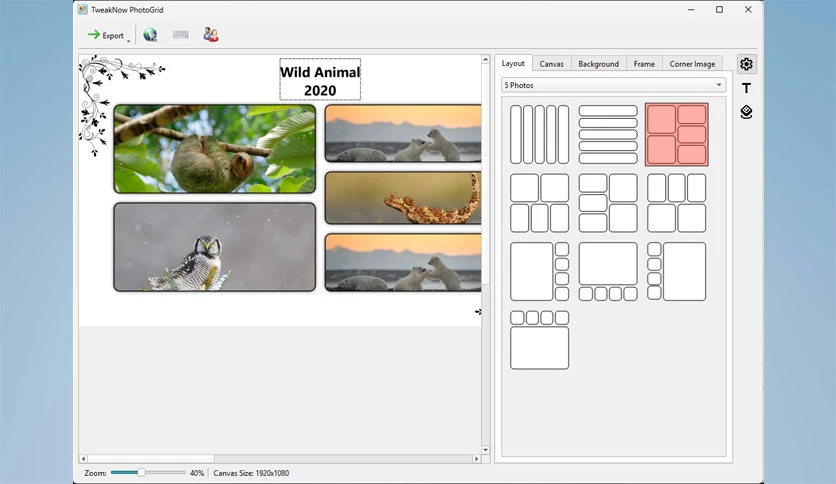Click the globe website icon in toolbar
The image size is (836, 484).
[150, 35]
